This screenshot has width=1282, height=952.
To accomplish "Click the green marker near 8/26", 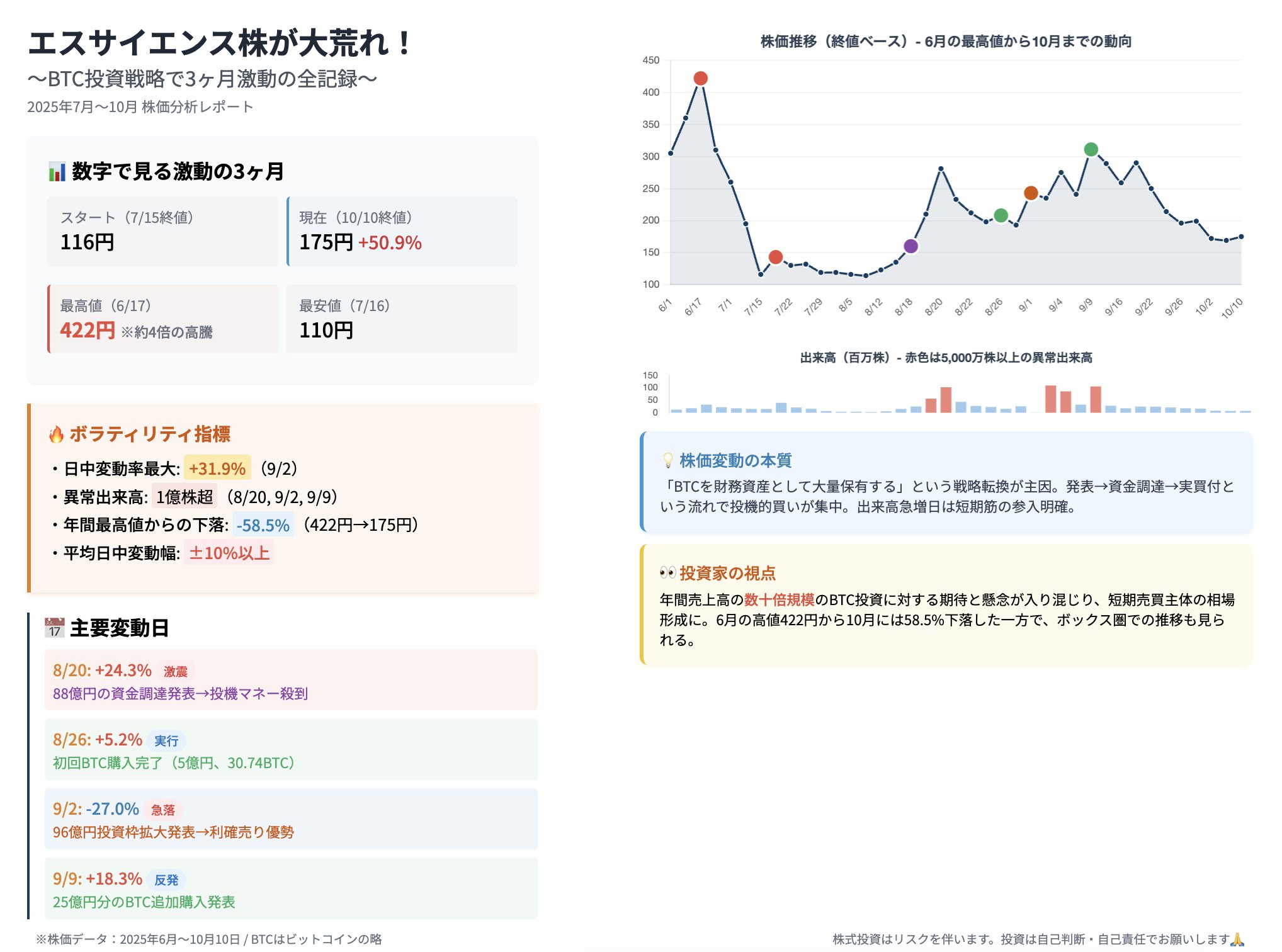I will (x=1001, y=216).
